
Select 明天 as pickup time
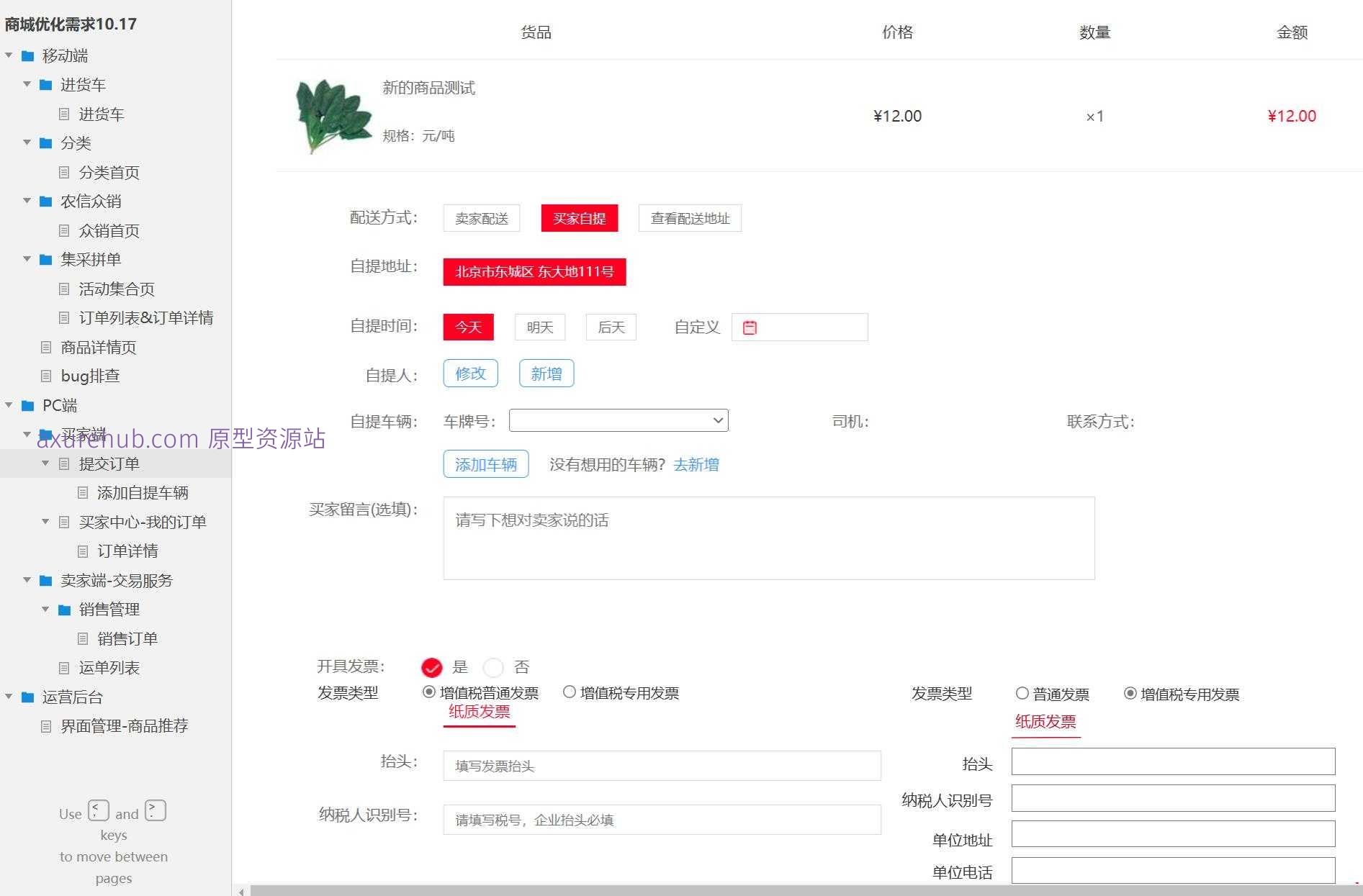pos(539,327)
